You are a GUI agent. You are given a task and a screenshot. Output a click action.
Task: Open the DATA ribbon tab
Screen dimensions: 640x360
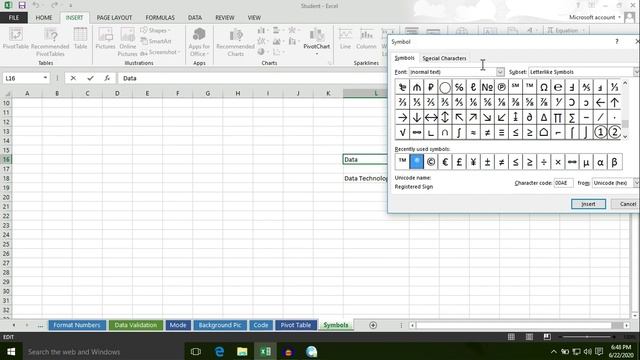[x=195, y=18]
